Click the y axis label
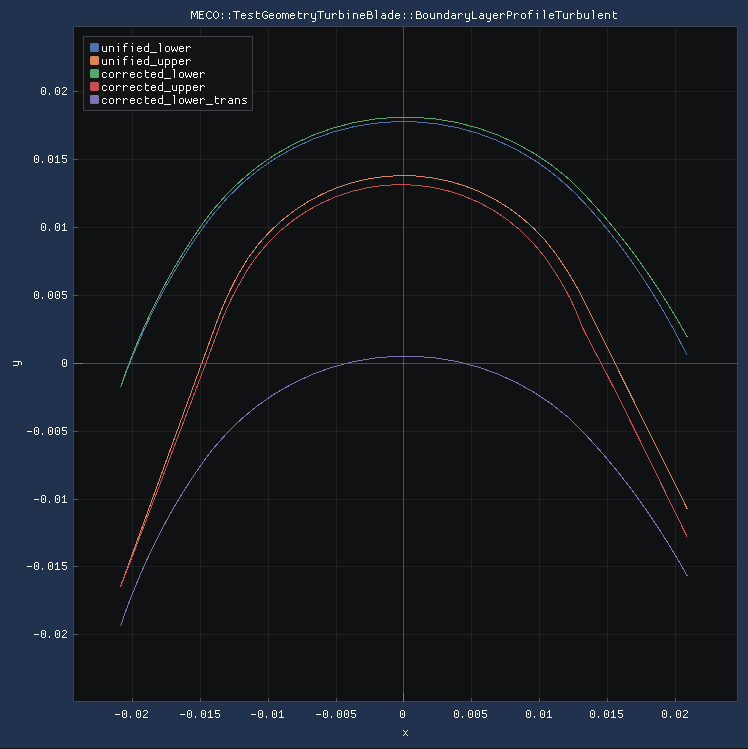Image resolution: width=748 pixels, height=749 pixels. 17,363
